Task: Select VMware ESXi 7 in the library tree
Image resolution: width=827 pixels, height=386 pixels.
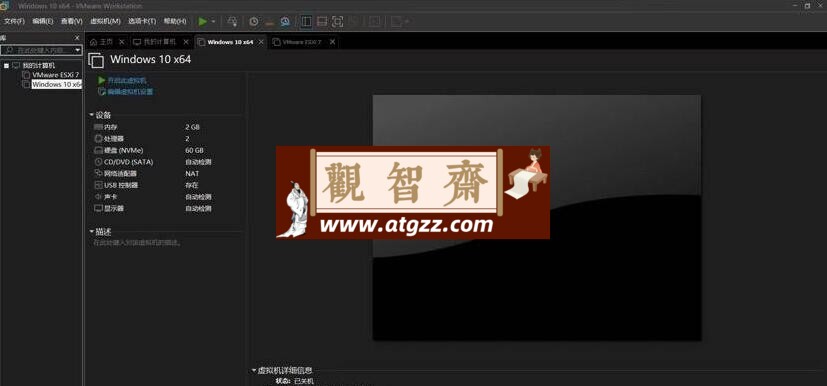Action: tap(55, 75)
